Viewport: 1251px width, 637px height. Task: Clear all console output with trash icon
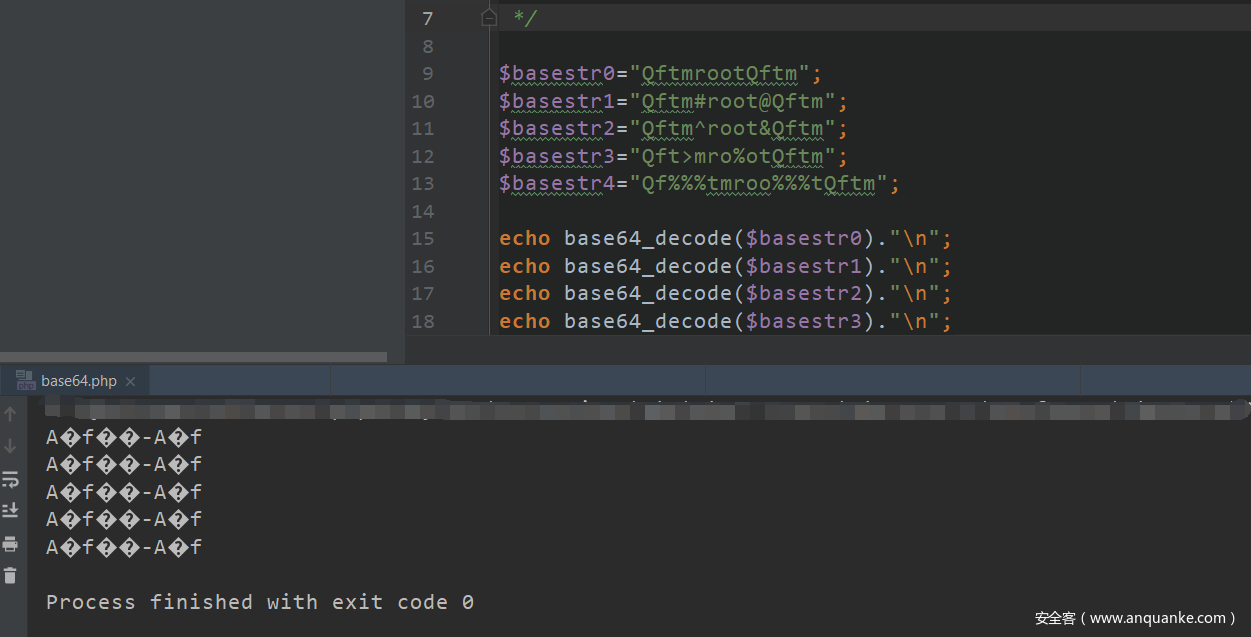tap(10, 575)
